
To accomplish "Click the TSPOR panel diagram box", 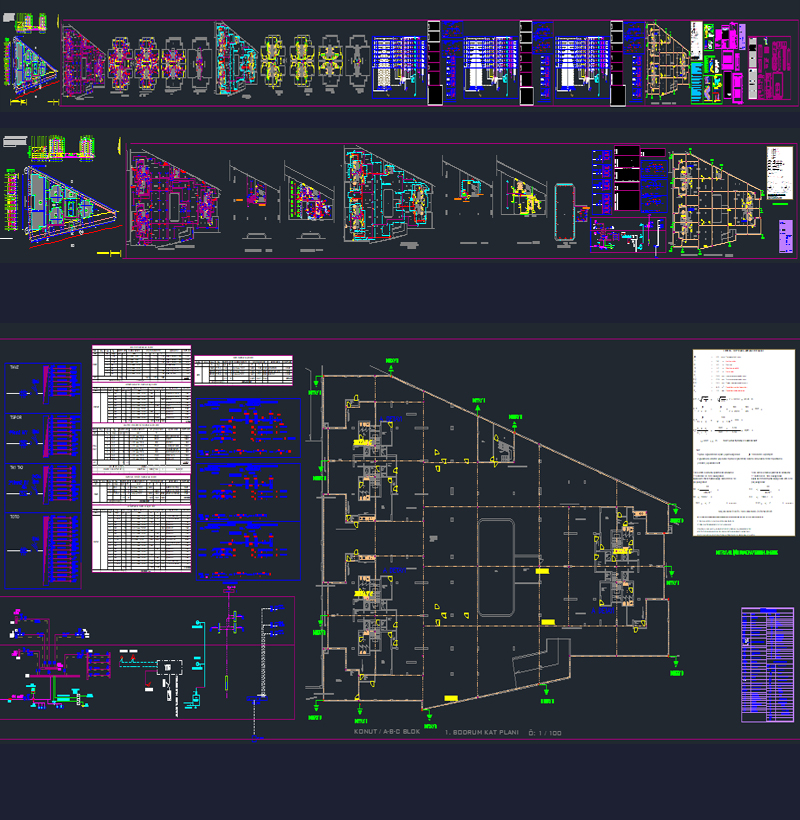I will 43,436.
